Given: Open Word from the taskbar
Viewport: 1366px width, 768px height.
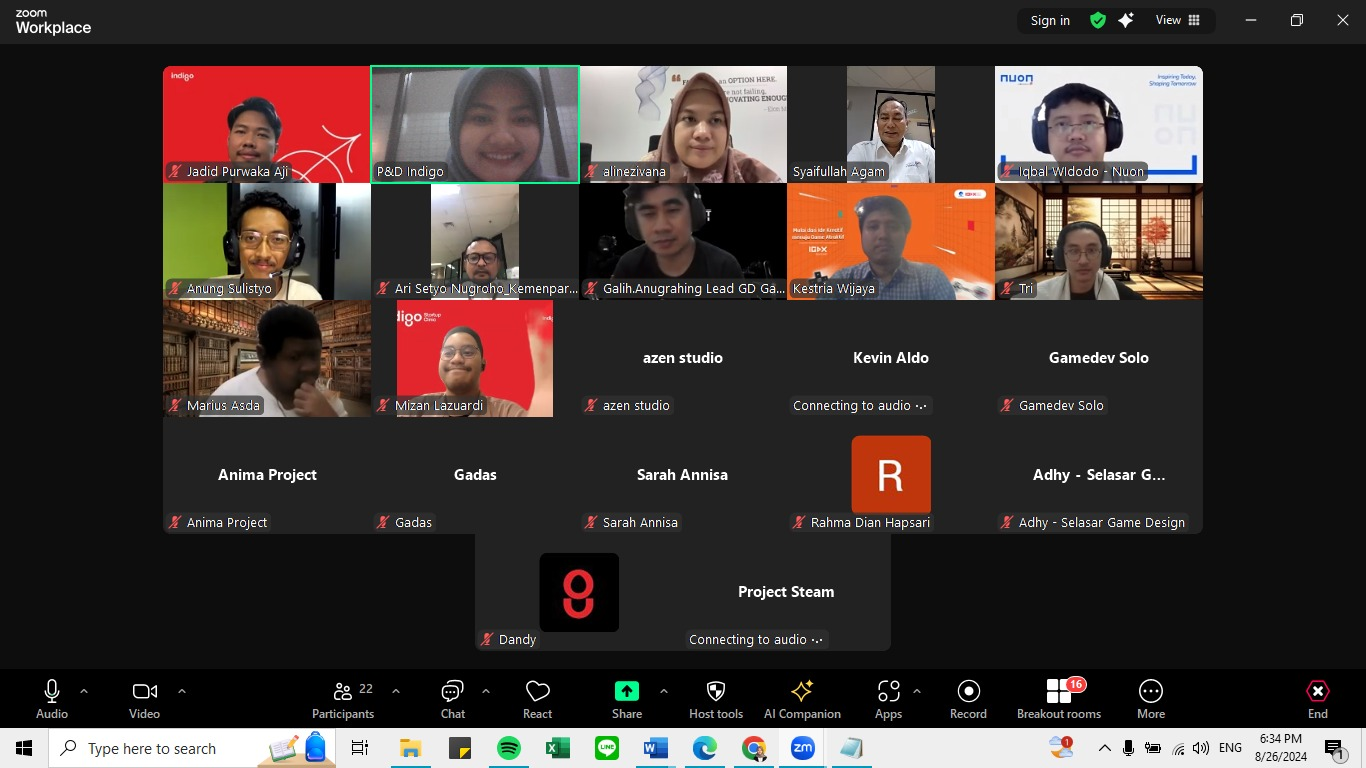Looking at the screenshot, I should coord(656,748).
